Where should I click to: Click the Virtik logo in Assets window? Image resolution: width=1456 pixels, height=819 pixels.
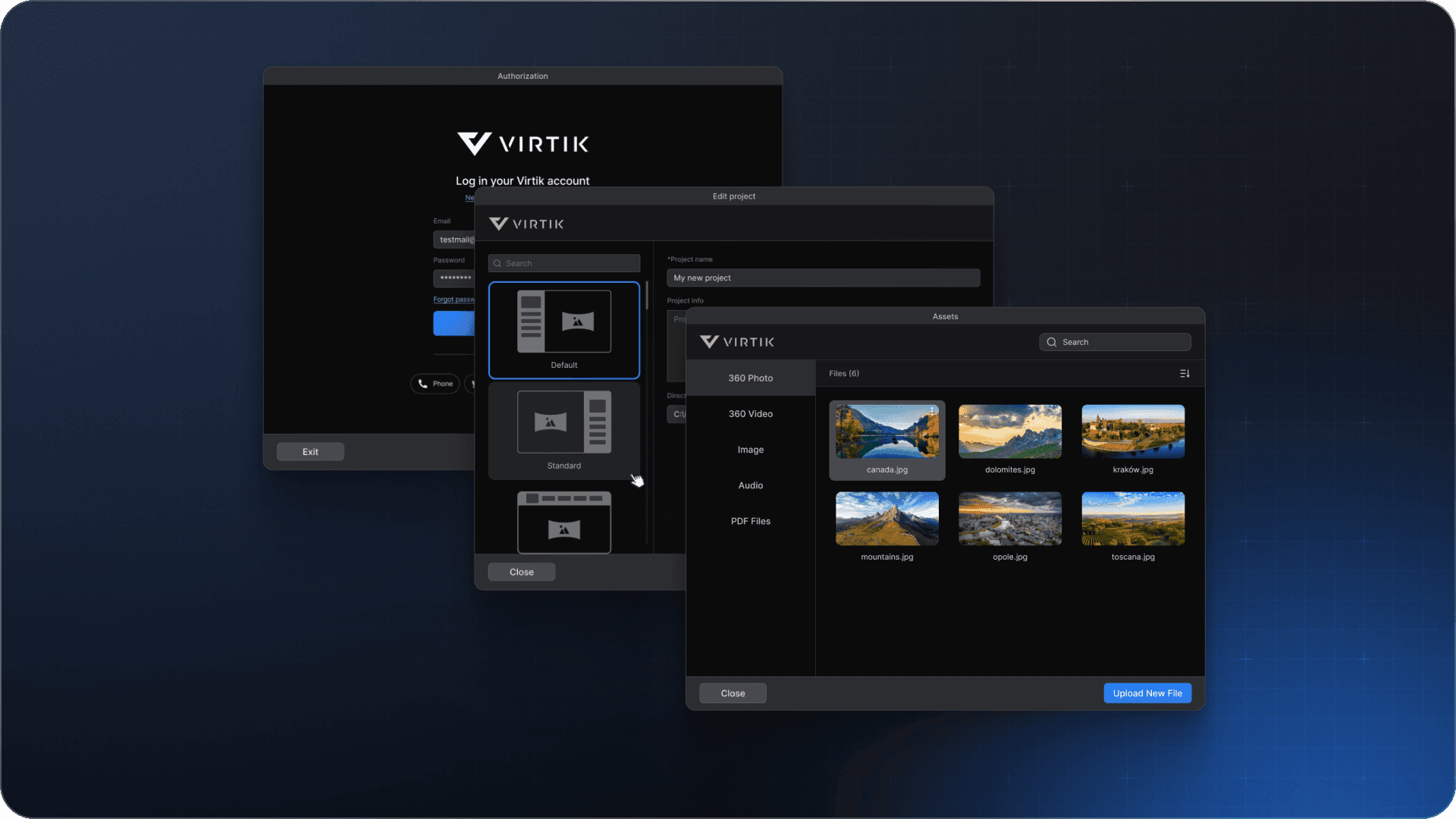pos(736,342)
